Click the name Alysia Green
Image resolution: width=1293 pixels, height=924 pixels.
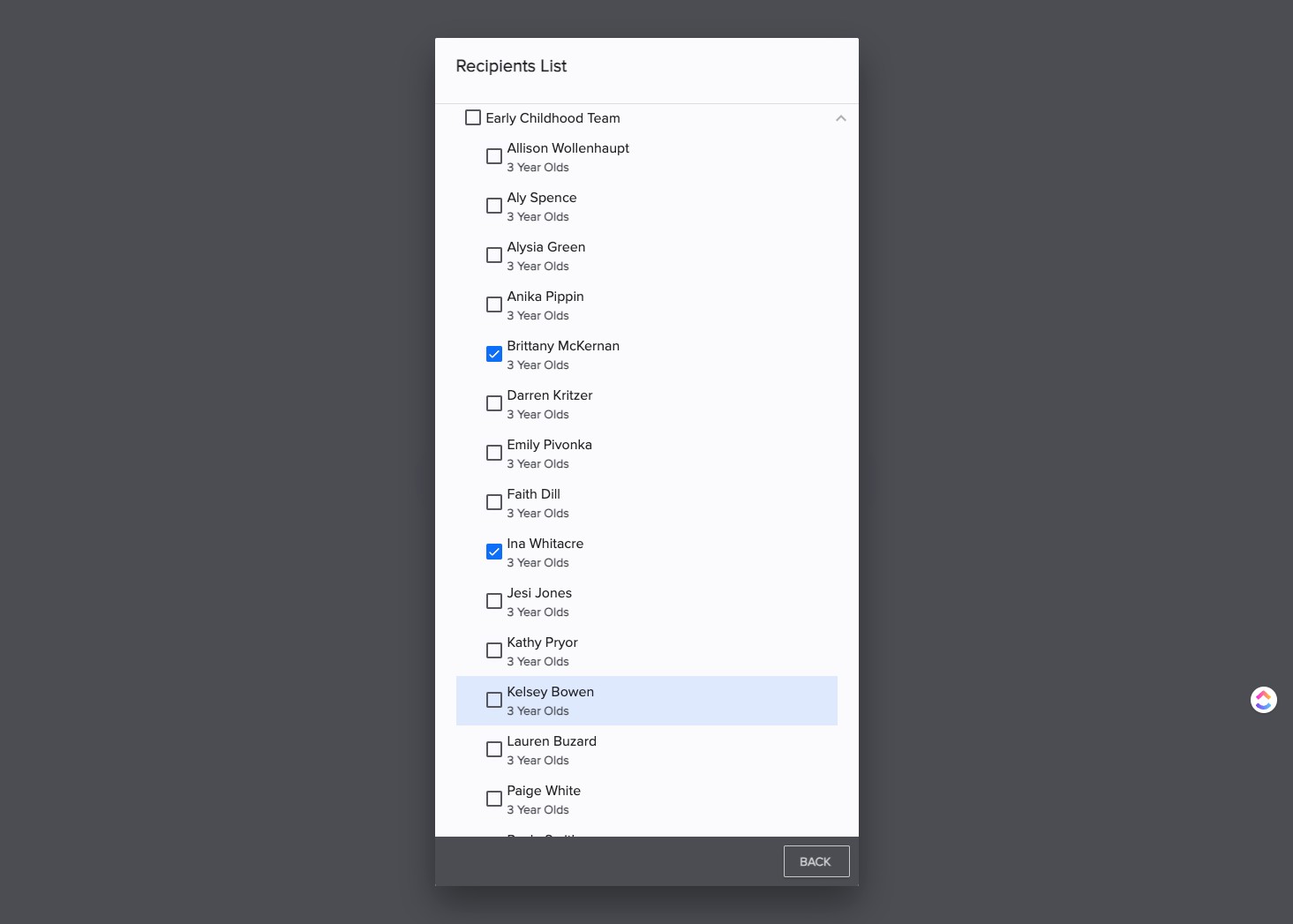point(545,247)
